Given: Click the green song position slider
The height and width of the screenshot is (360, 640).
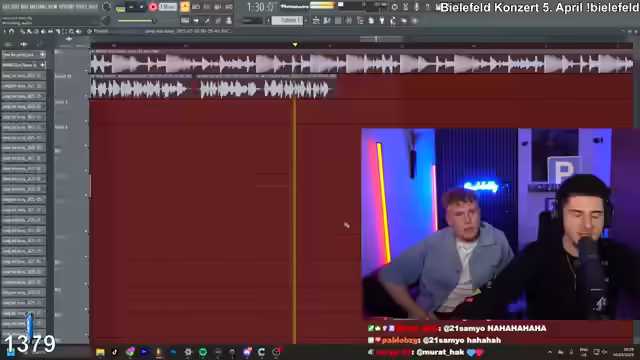Looking at the screenshot, I should pyautogui.click(x=136, y=20).
